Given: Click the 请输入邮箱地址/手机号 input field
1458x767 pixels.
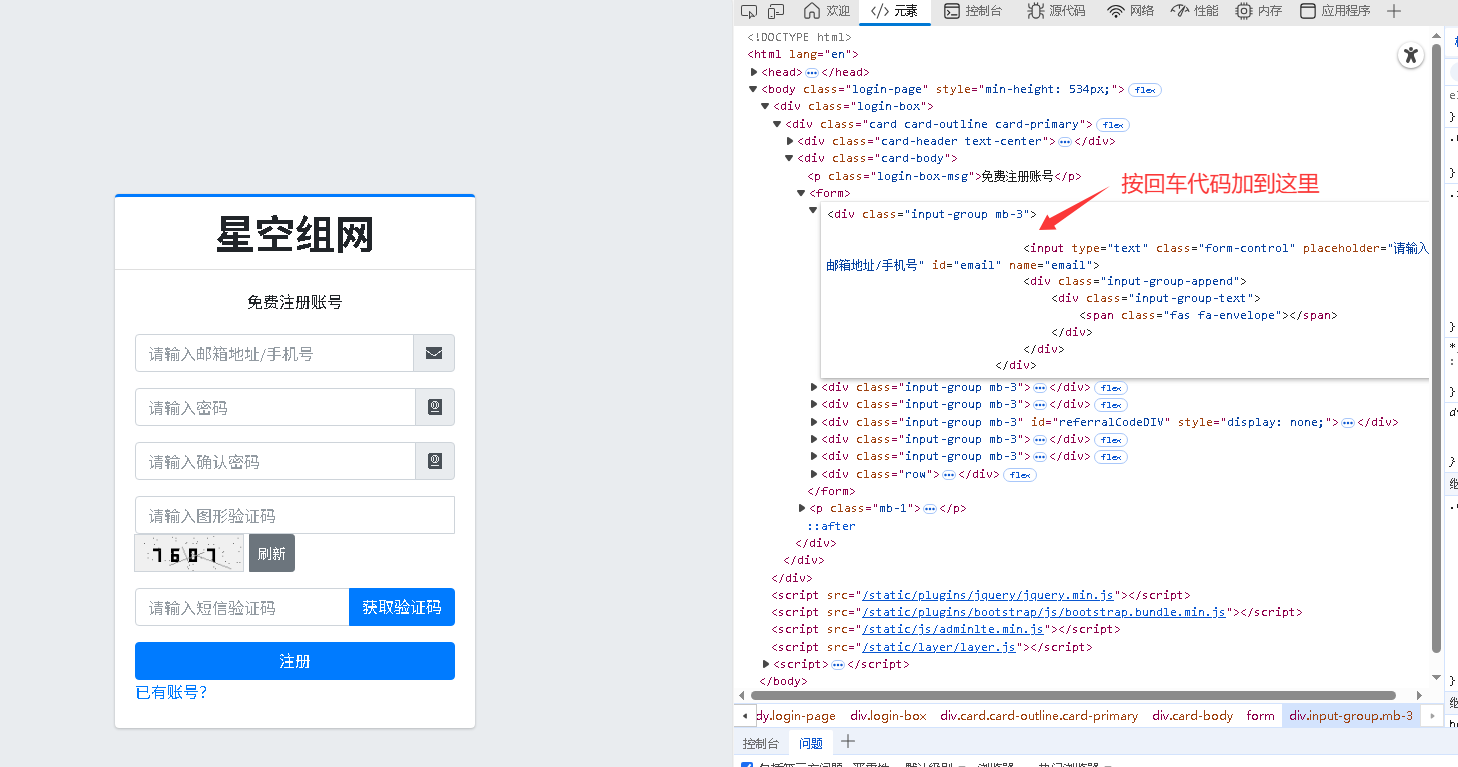Looking at the screenshot, I should [x=274, y=353].
